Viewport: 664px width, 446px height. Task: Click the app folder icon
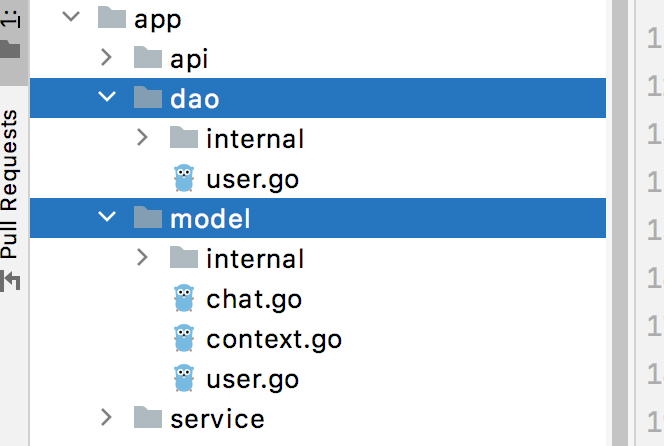pos(112,18)
